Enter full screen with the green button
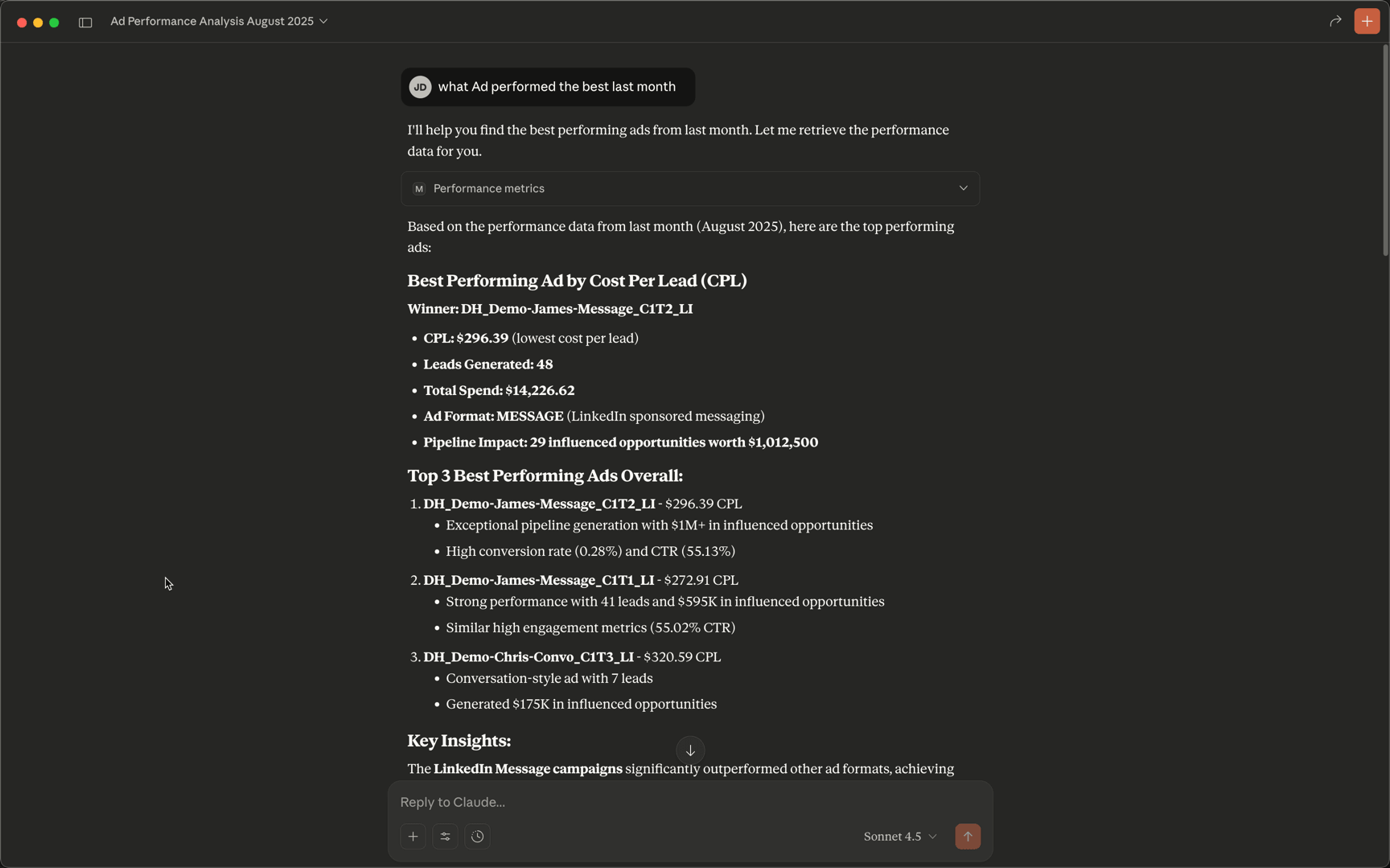This screenshot has width=1390, height=868. (x=54, y=22)
